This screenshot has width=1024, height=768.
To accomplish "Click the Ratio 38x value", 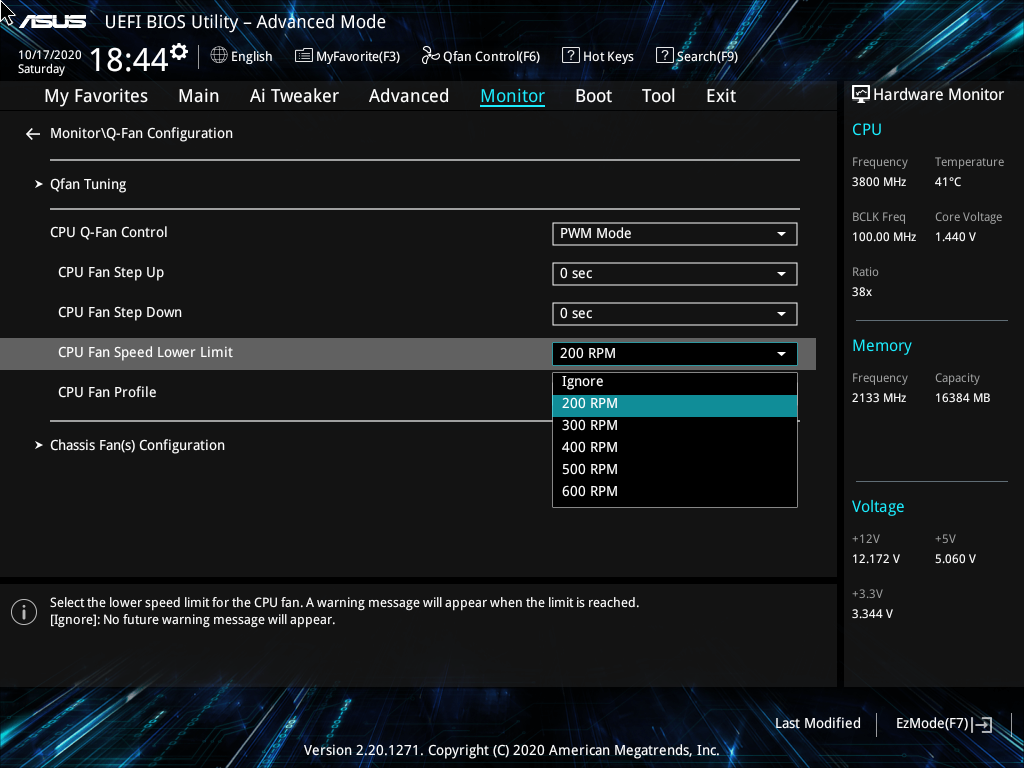I will pyautogui.click(x=861, y=292).
